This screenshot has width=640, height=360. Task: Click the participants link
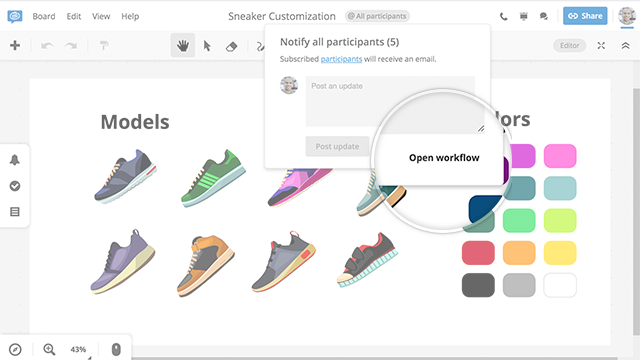click(x=341, y=59)
